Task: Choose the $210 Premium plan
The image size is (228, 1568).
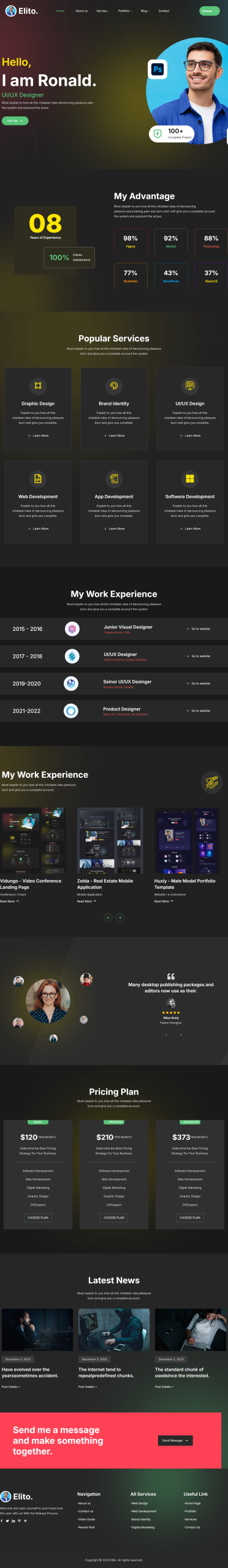Action: pyautogui.click(x=114, y=1218)
